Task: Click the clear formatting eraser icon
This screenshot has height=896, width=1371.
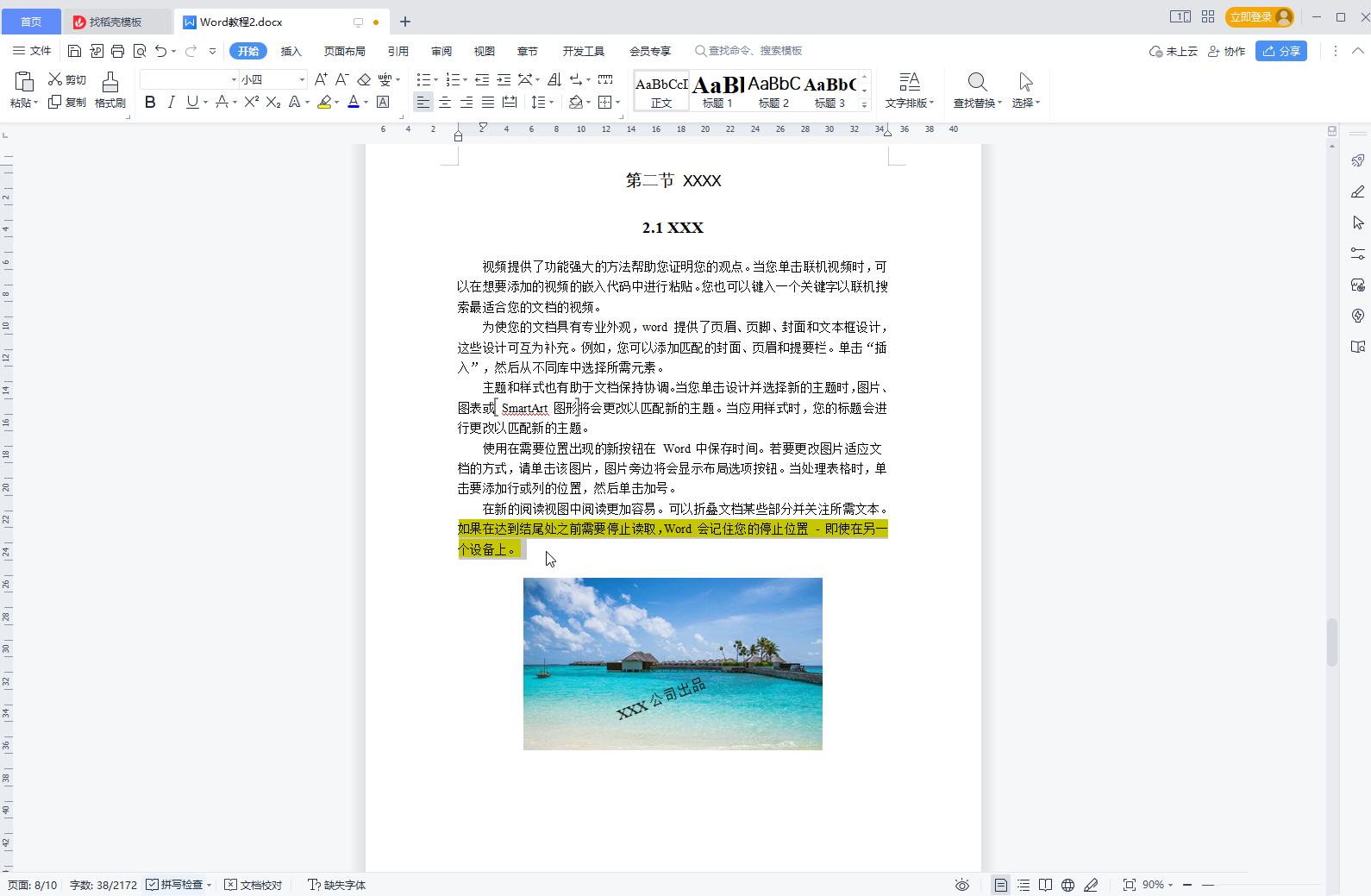Action: pos(364,79)
